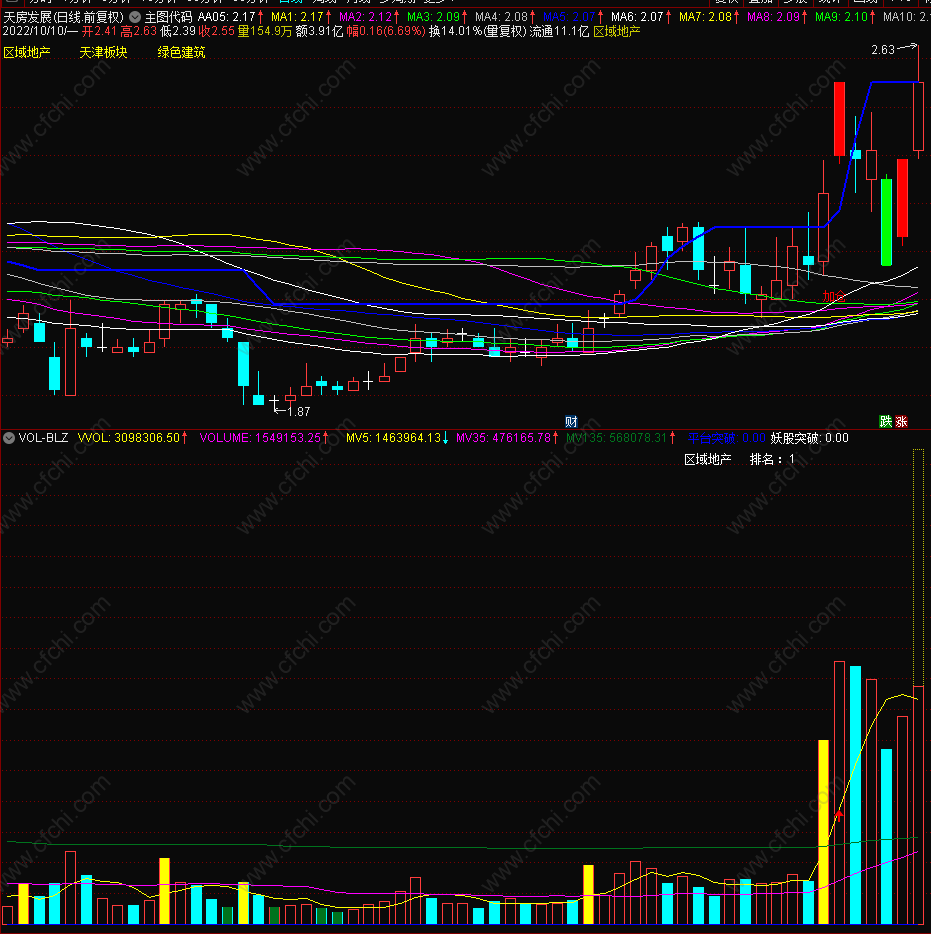Click the 换14.01%(量复权) turnover rate
931x934 pixels.
[478, 32]
